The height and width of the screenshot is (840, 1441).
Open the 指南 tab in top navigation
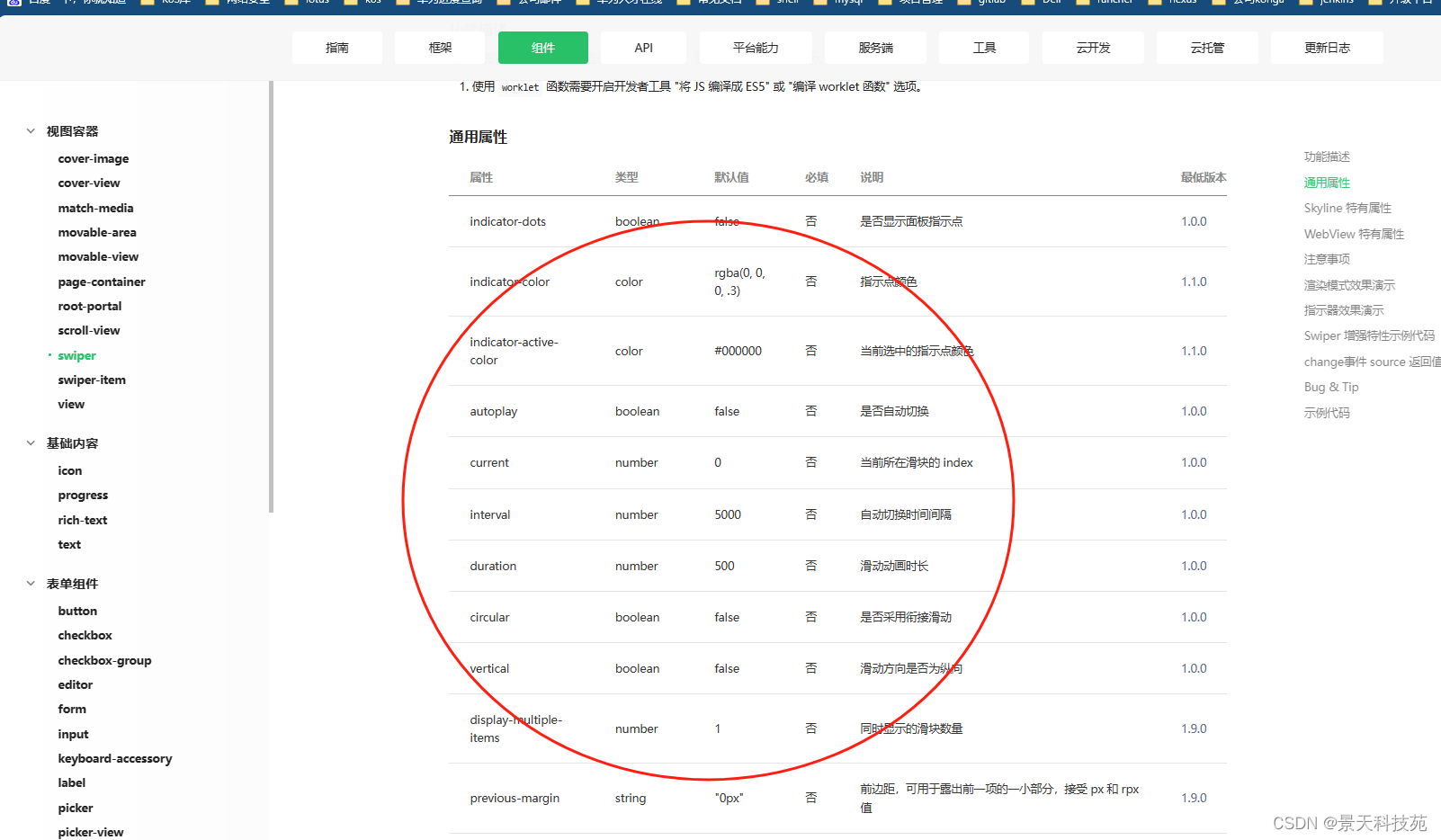(337, 48)
